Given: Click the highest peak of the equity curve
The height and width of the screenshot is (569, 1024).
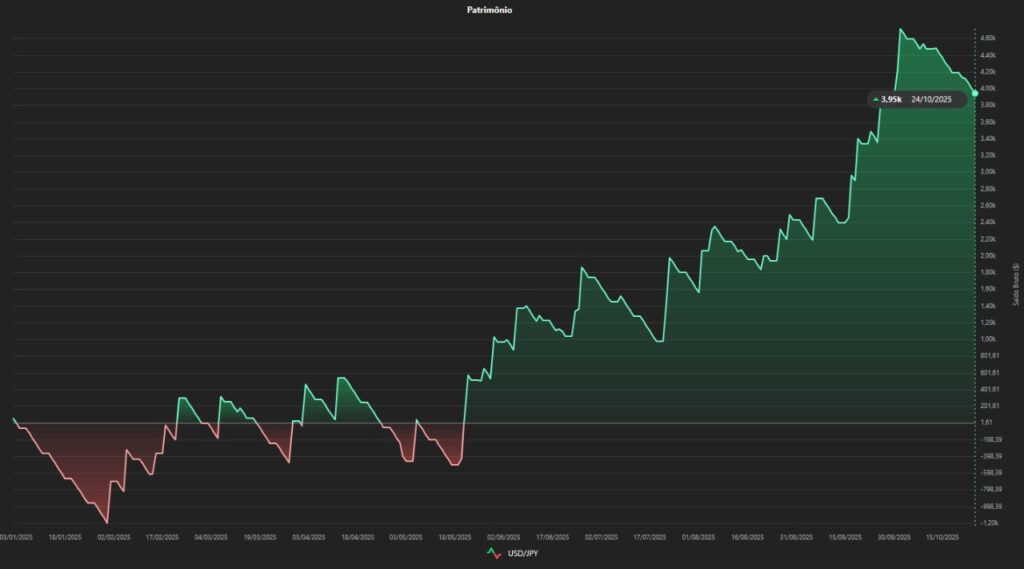Looking at the screenshot, I should pos(900,29).
